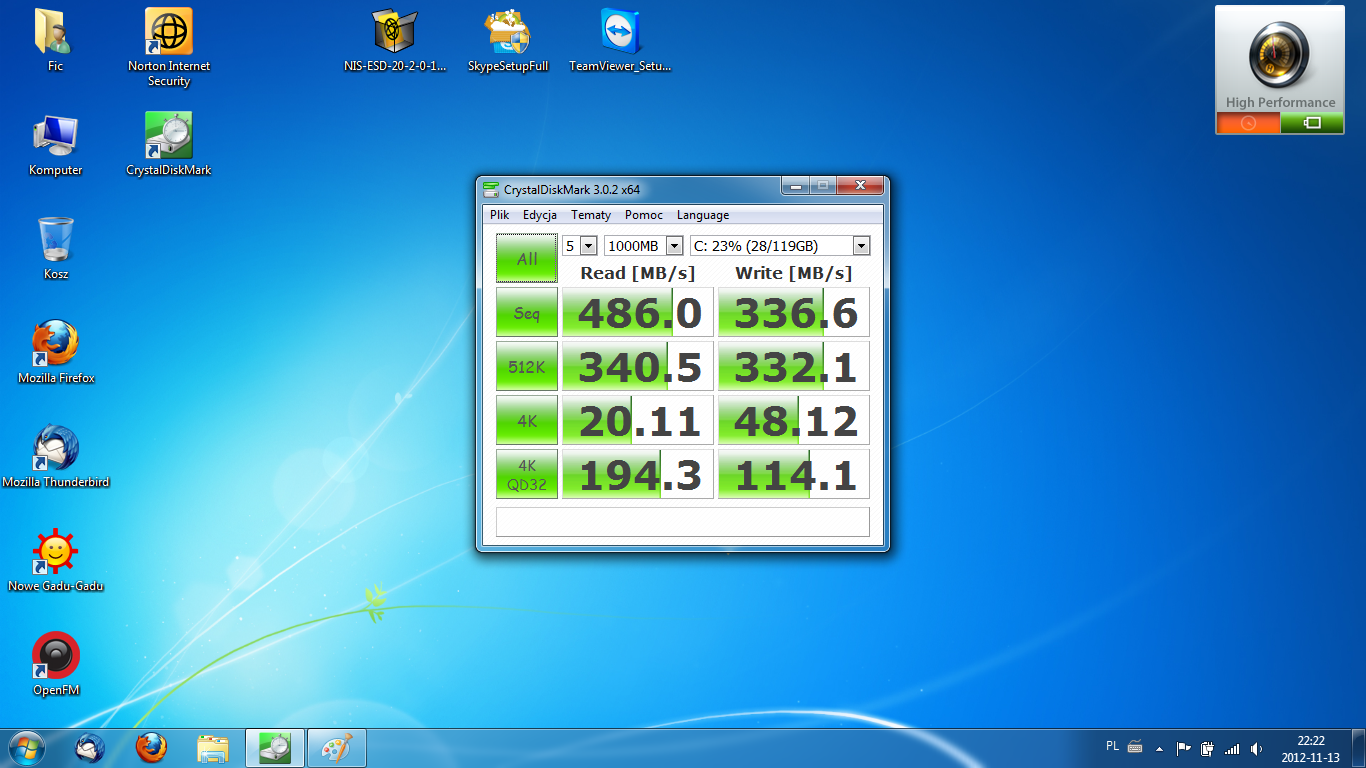This screenshot has height=768, width=1366.
Task: Minimize the CrystalDiskMark window
Action: click(x=796, y=186)
